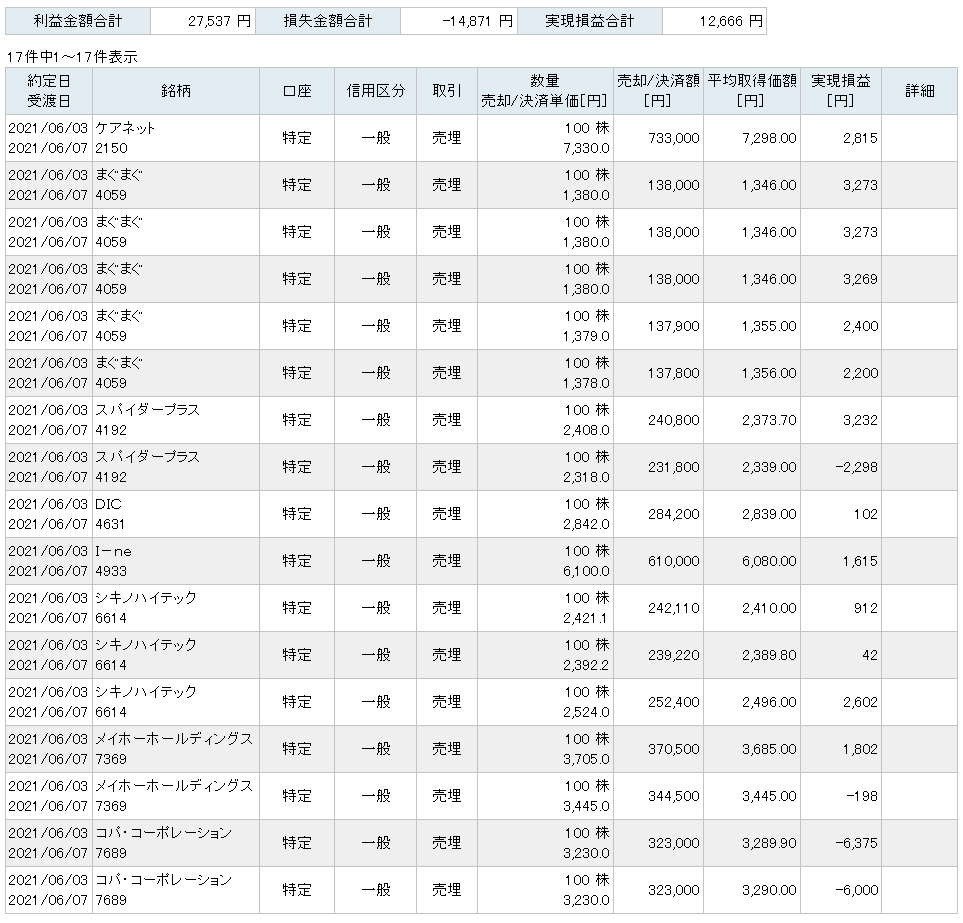Click the 取引 column header
The height and width of the screenshot is (923, 963).
coord(447,91)
